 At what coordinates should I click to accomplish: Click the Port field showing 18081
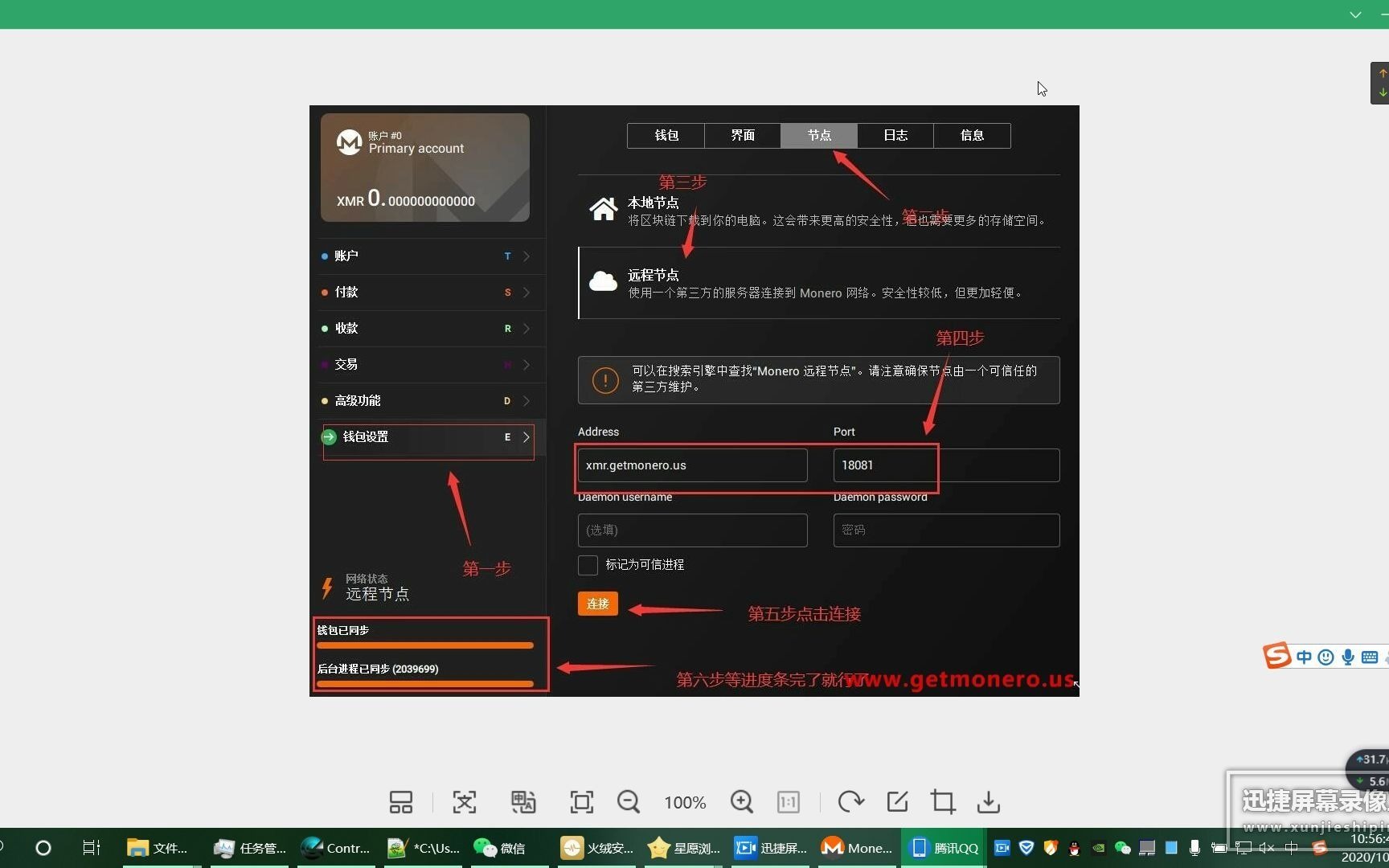point(946,465)
